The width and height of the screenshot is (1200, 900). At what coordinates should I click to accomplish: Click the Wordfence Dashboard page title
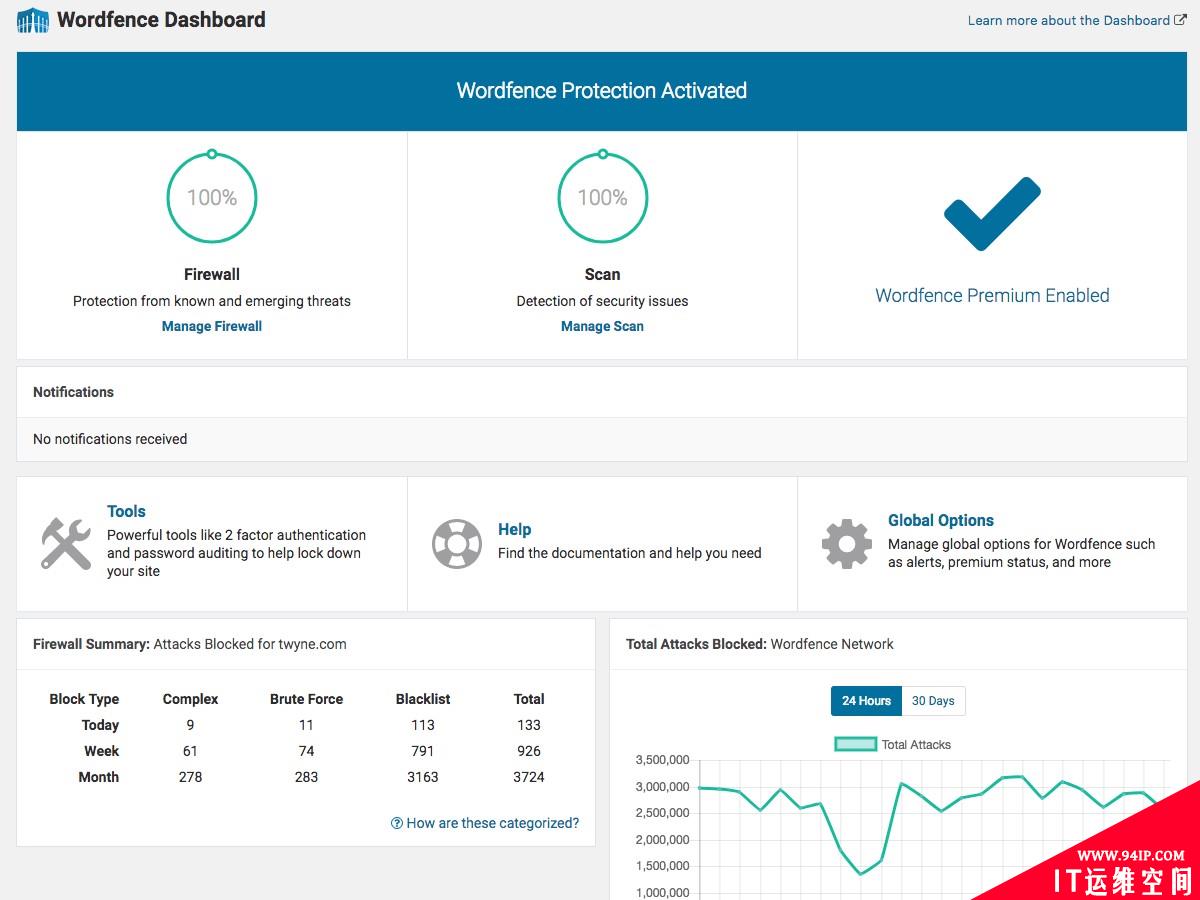(x=161, y=19)
